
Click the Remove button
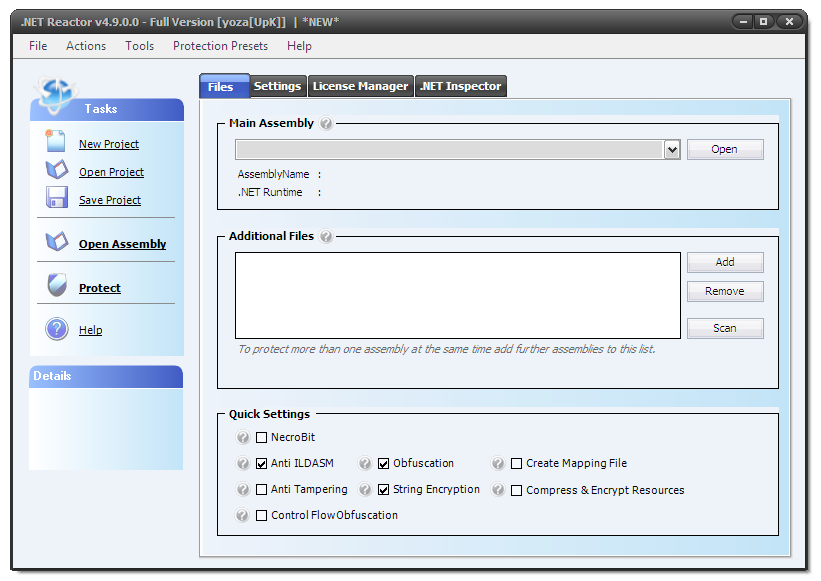point(725,291)
